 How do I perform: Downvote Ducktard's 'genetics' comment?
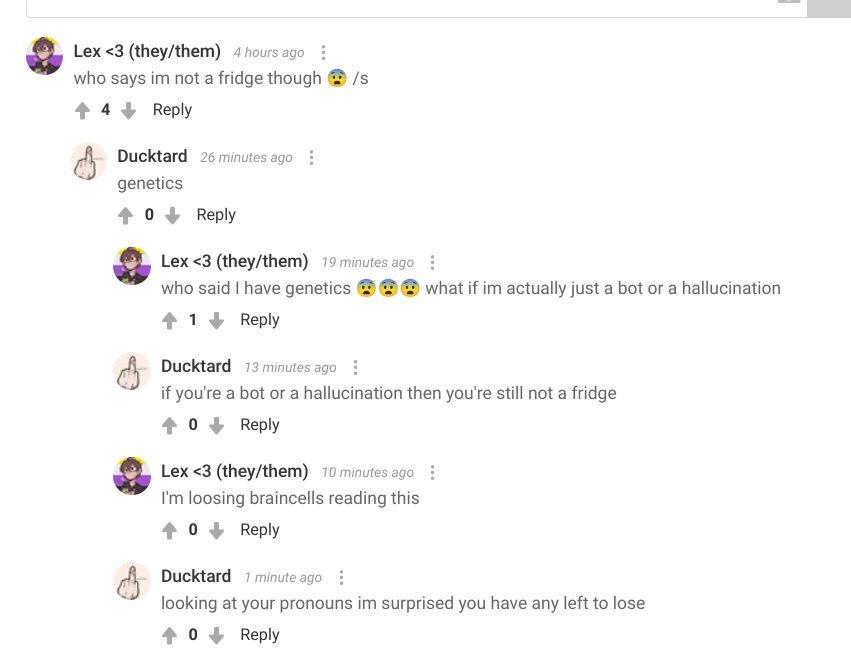click(x=172, y=215)
